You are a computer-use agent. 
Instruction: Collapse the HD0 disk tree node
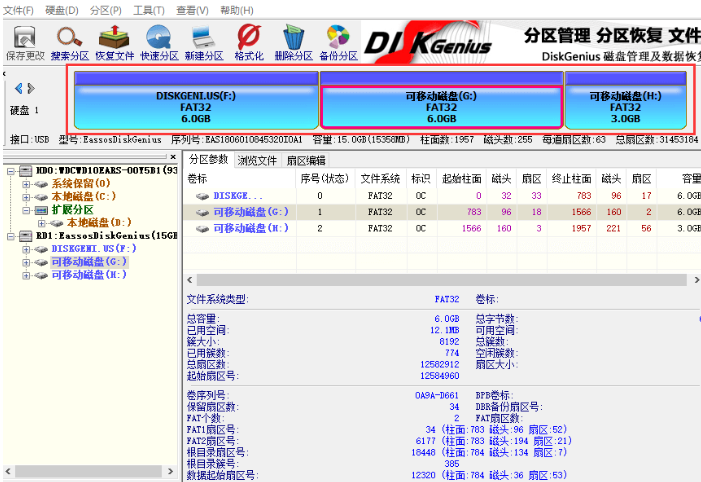point(11,171)
